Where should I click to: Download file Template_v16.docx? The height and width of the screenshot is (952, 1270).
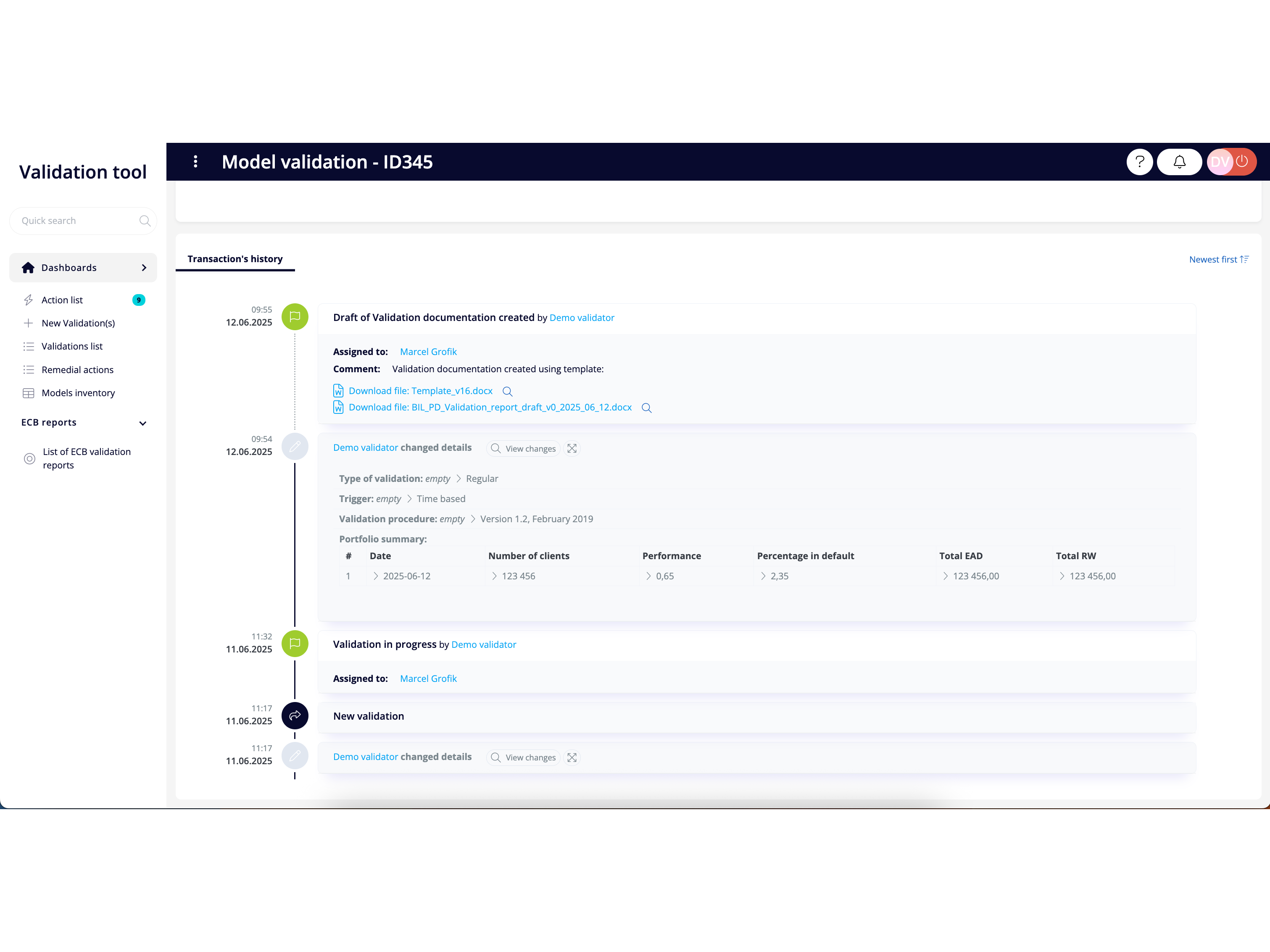tap(420, 391)
